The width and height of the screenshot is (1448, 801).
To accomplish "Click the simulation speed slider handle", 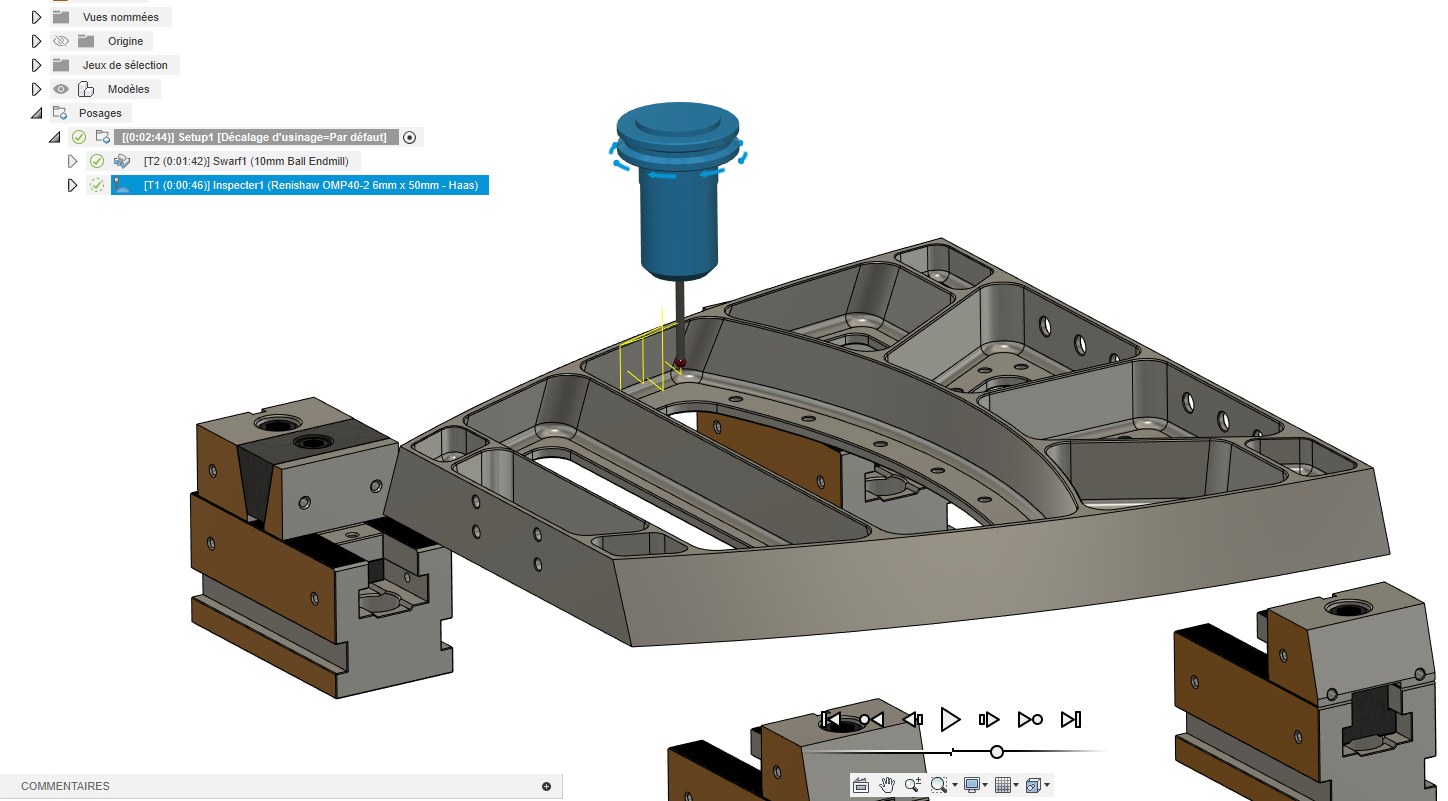I will coord(996,751).
